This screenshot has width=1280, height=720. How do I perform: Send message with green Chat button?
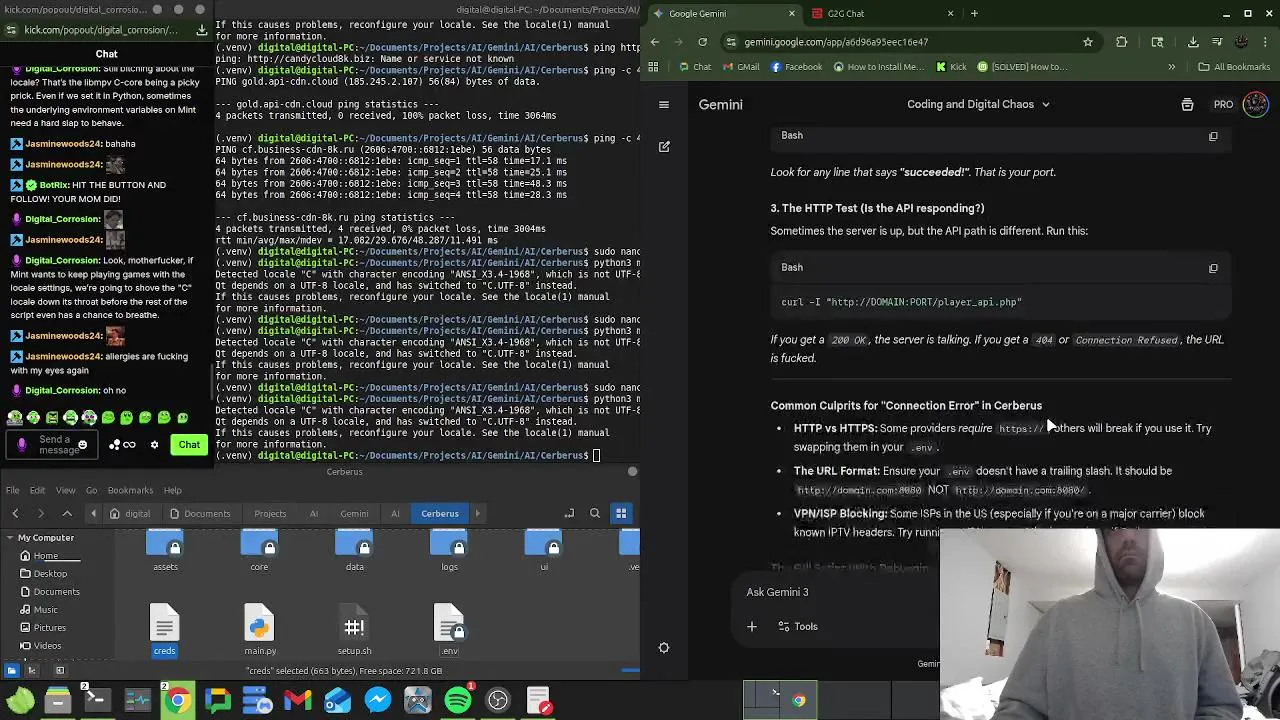(189, 445)
